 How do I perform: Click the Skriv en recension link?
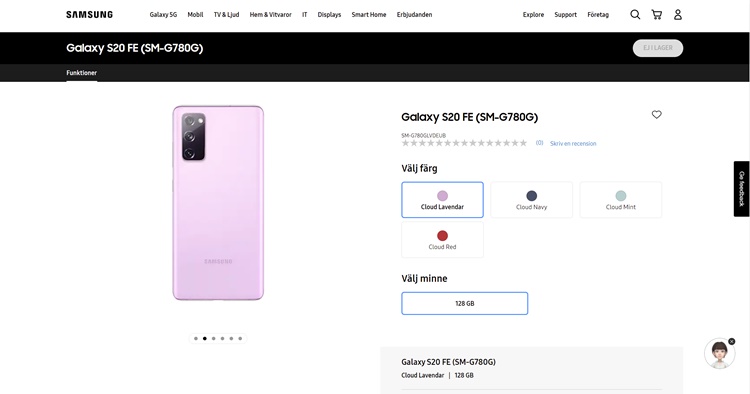coord(573,143)
